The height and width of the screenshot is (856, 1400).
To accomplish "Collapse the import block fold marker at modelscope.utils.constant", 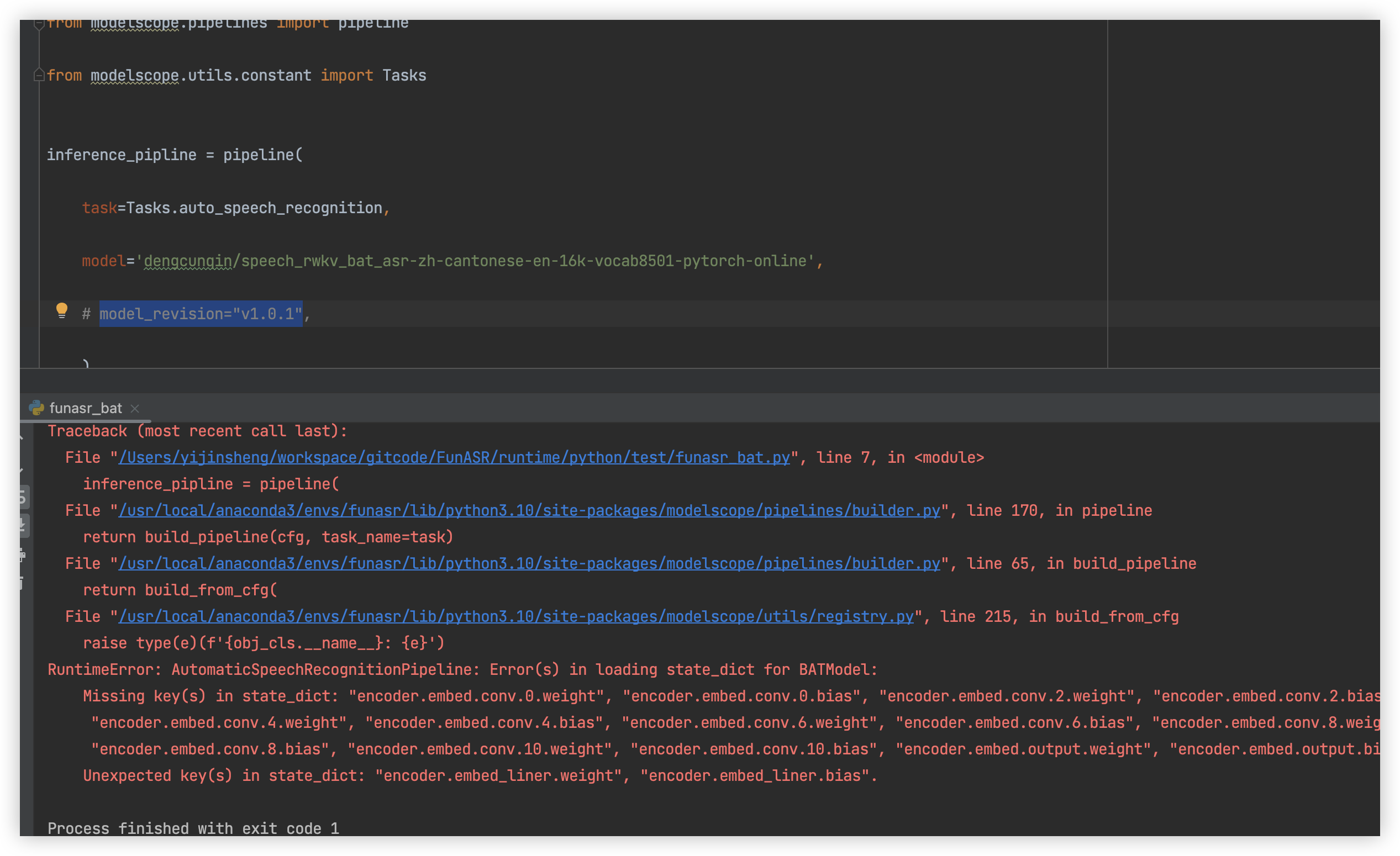I will (39, 76).
